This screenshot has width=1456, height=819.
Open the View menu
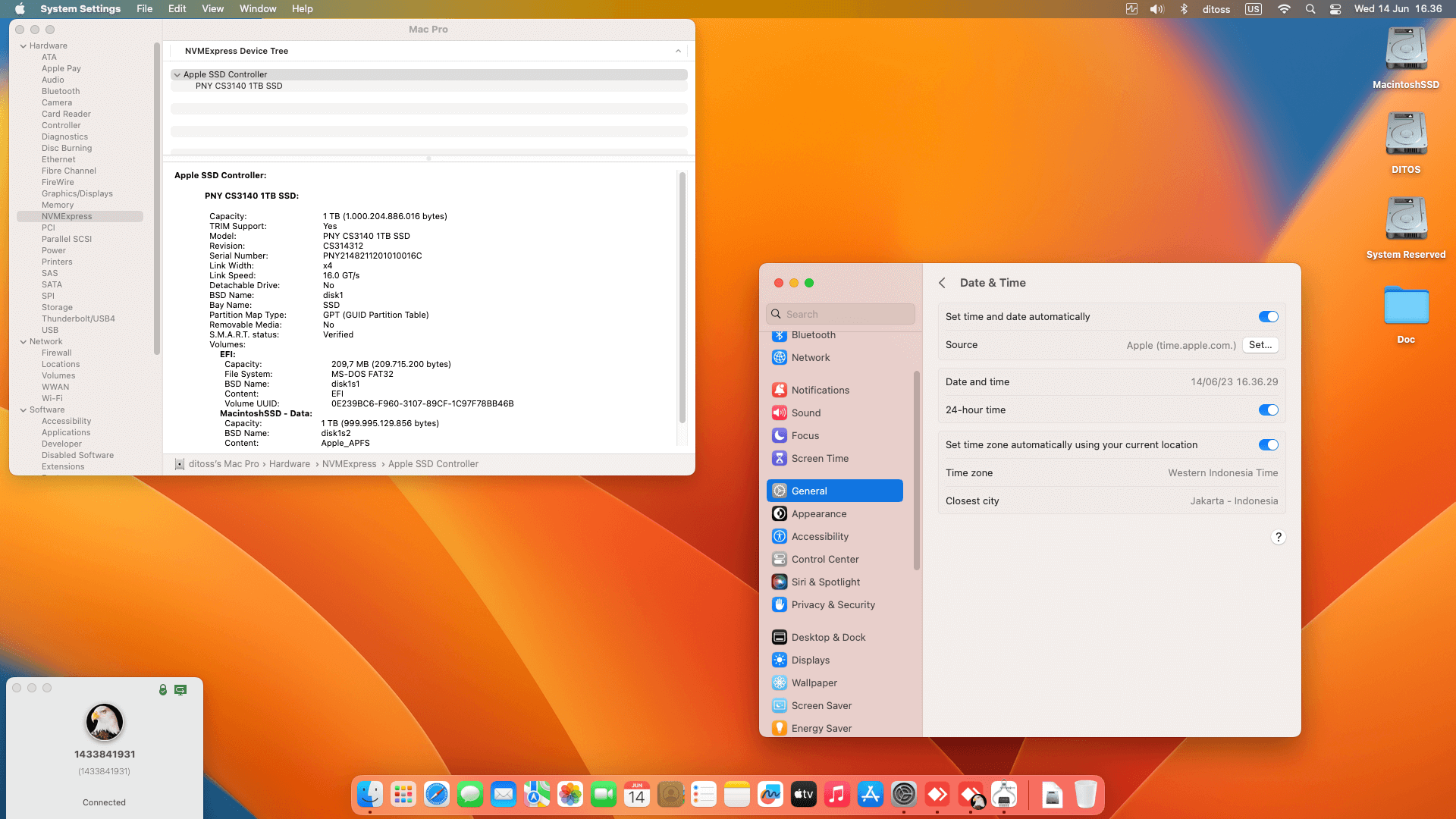coord(212,9)
